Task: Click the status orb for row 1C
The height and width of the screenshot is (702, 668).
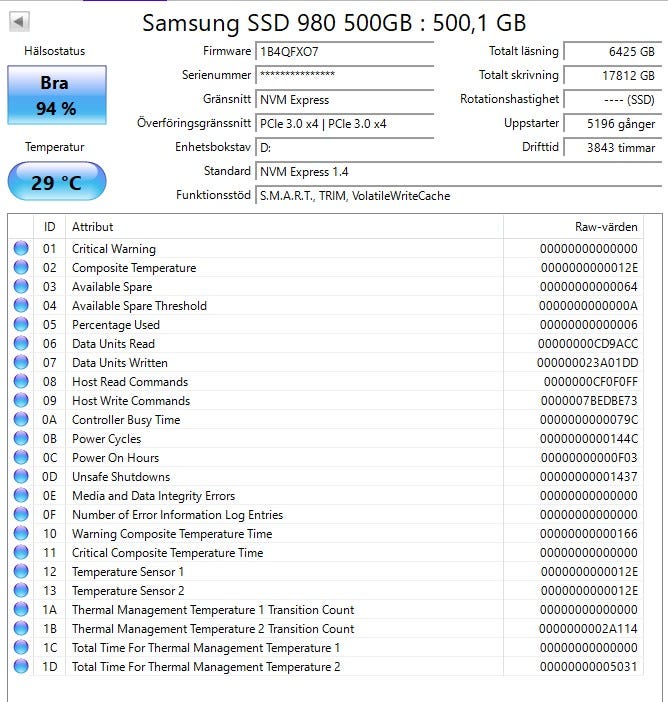Action: pyautogui.click(x=21, y=647)
